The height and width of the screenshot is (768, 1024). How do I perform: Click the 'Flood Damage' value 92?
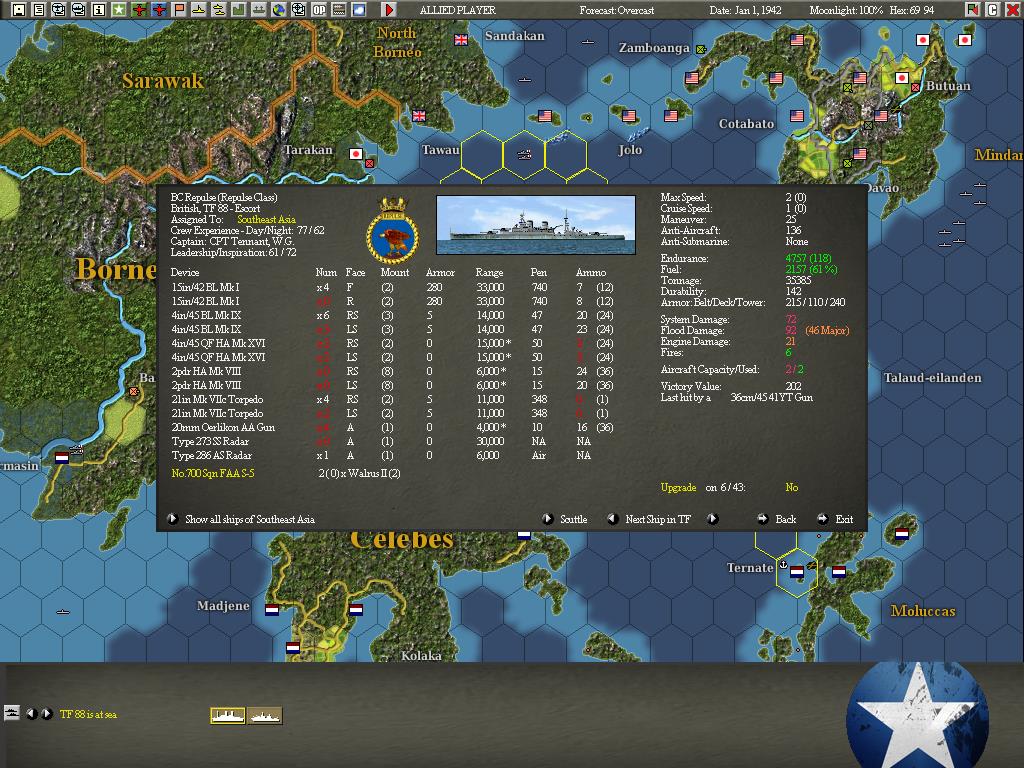point(791,330)
